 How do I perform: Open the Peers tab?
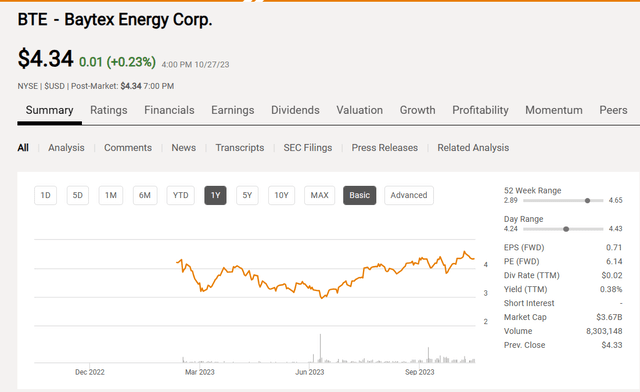coord(613,110)
